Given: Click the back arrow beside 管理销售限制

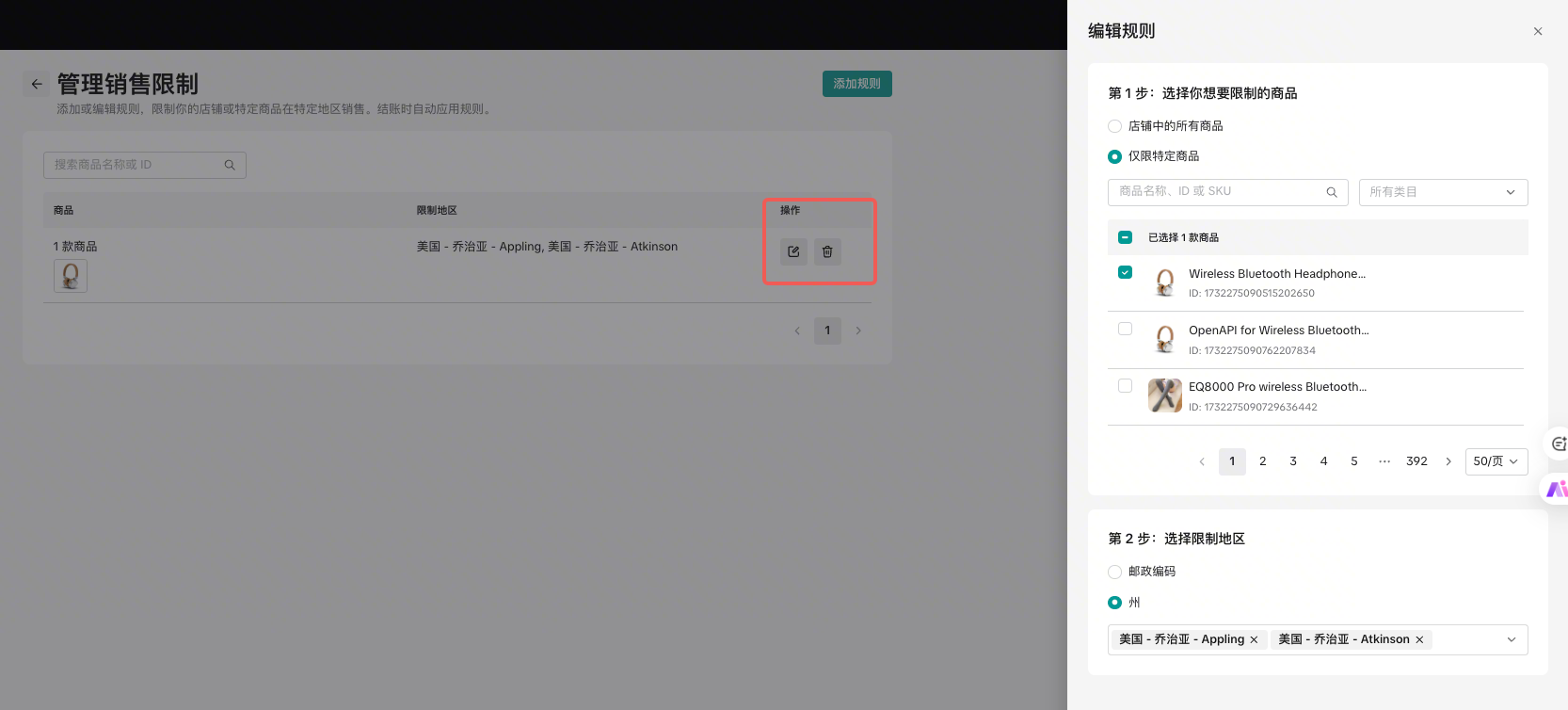Looking at the screenshot, I should (37, 84).
